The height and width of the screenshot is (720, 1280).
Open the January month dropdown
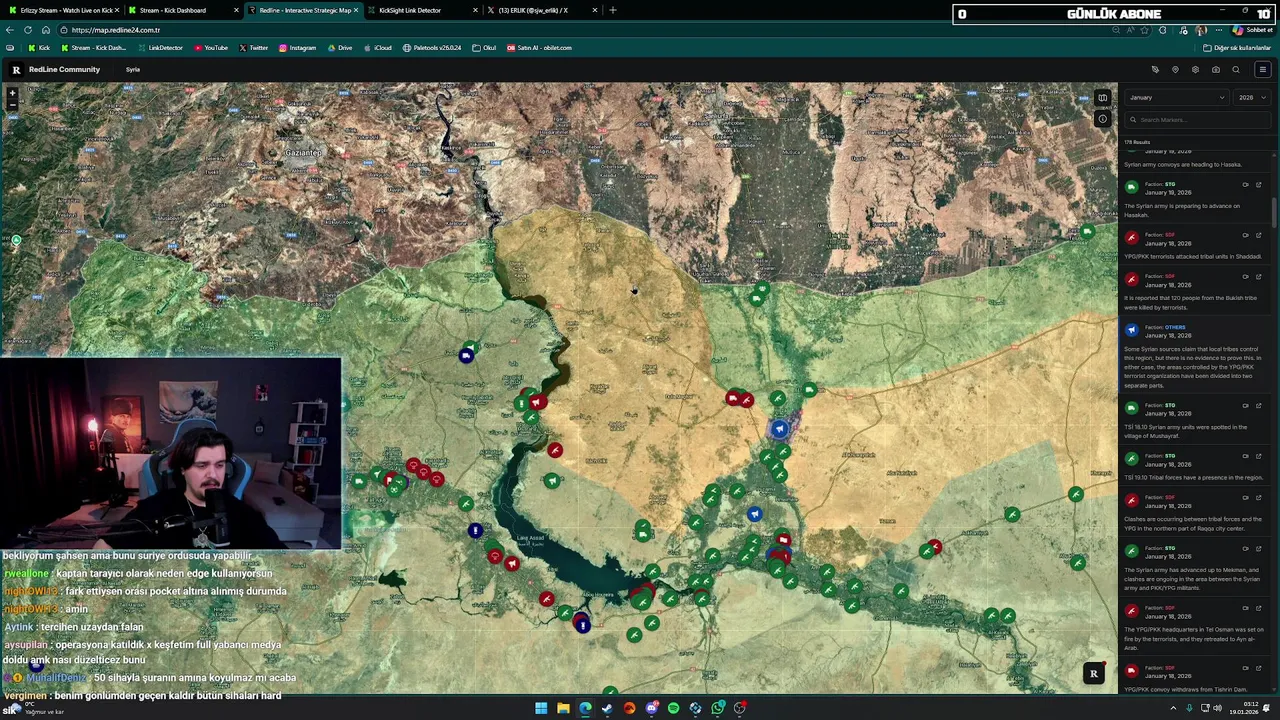click(1177, 98)
